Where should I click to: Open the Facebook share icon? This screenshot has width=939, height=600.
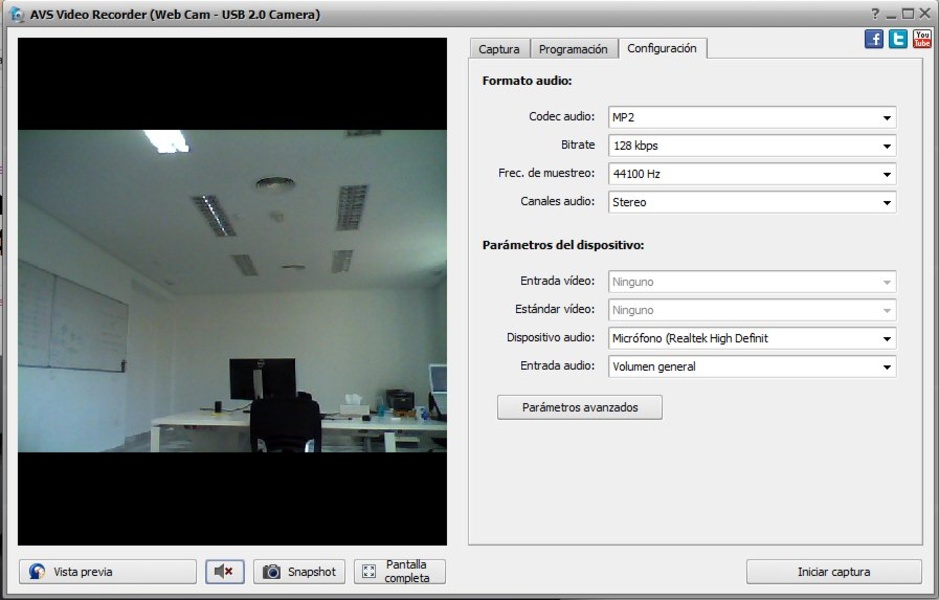pos(874,40)
